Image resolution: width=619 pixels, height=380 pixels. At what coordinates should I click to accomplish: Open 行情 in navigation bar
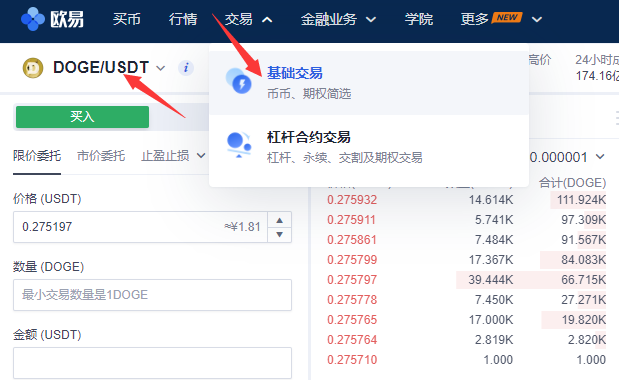[x=183, y=19]
